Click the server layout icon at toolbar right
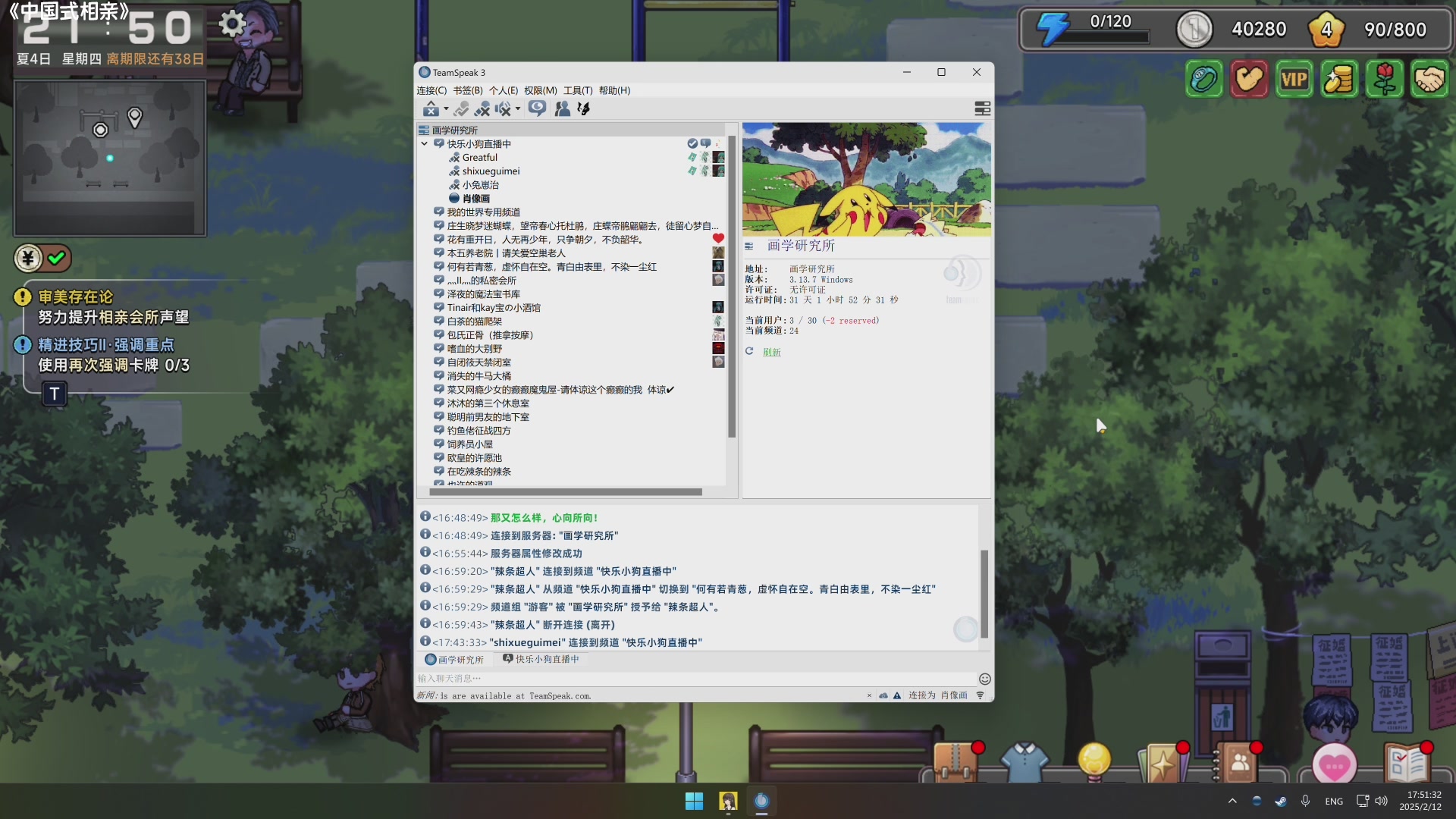 pyautogui.click(x=982, y=109)
